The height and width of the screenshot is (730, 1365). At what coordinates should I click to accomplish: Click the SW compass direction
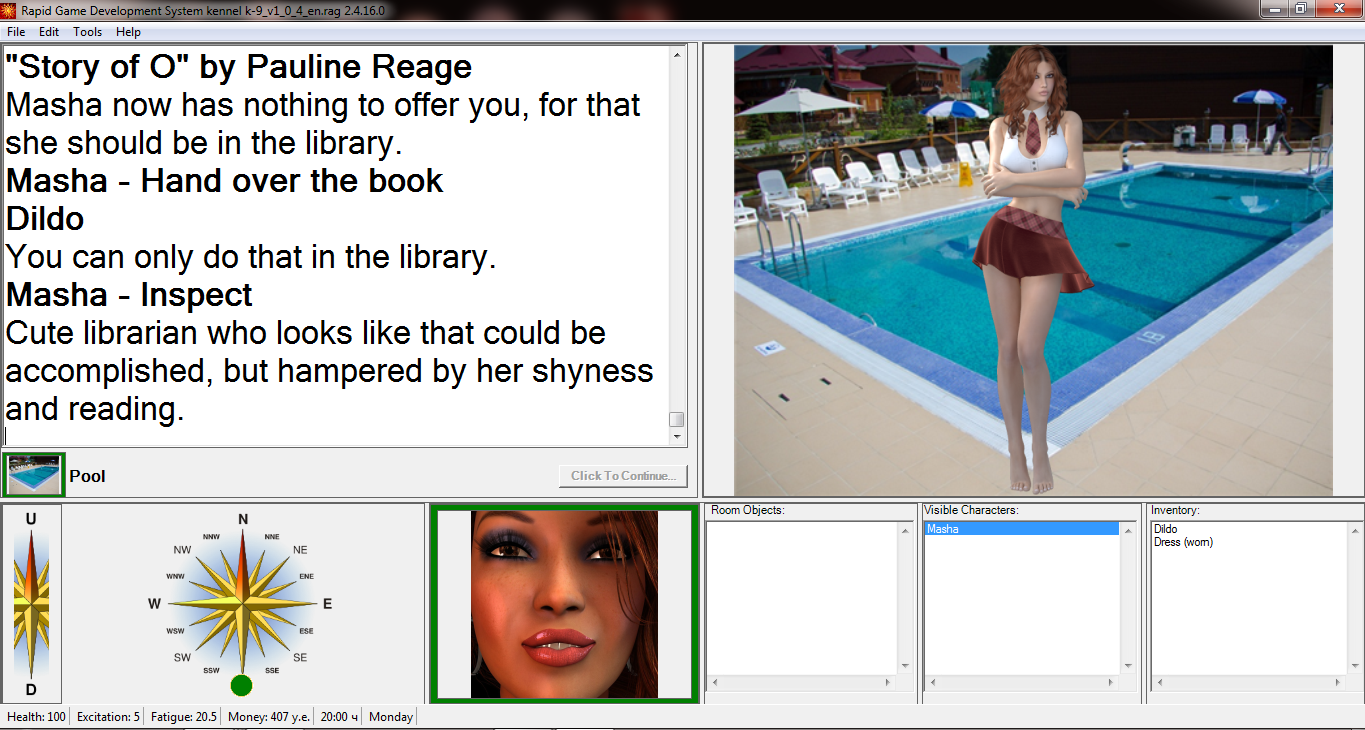tap(182, 657)
